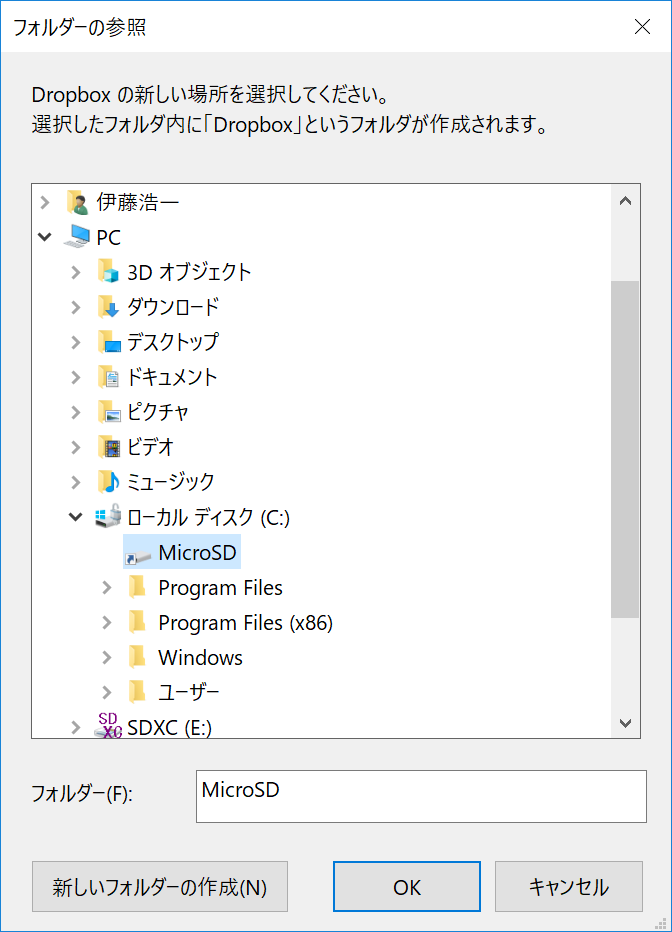Image resolution: width=672 pixels, height=932 pixels.
Task: Click the デスクトップ folder icon
Action: 108,342
